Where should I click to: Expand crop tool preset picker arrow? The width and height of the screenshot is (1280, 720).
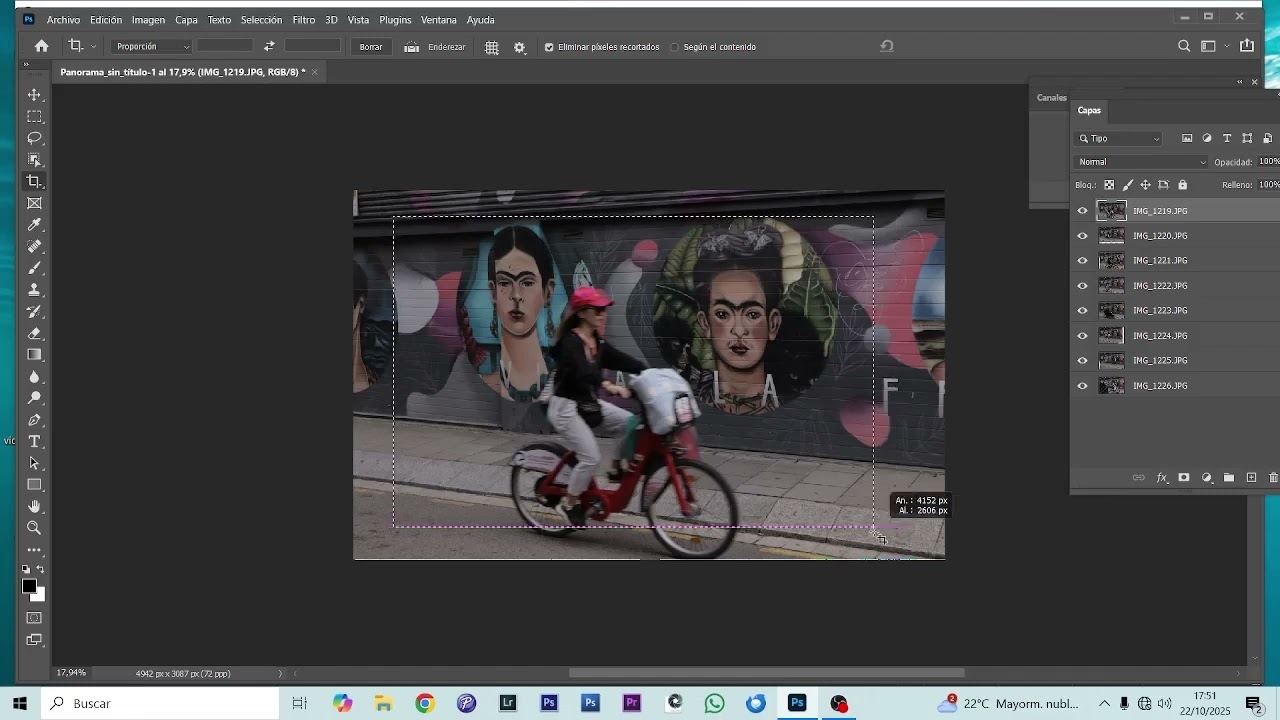(94, 46)
